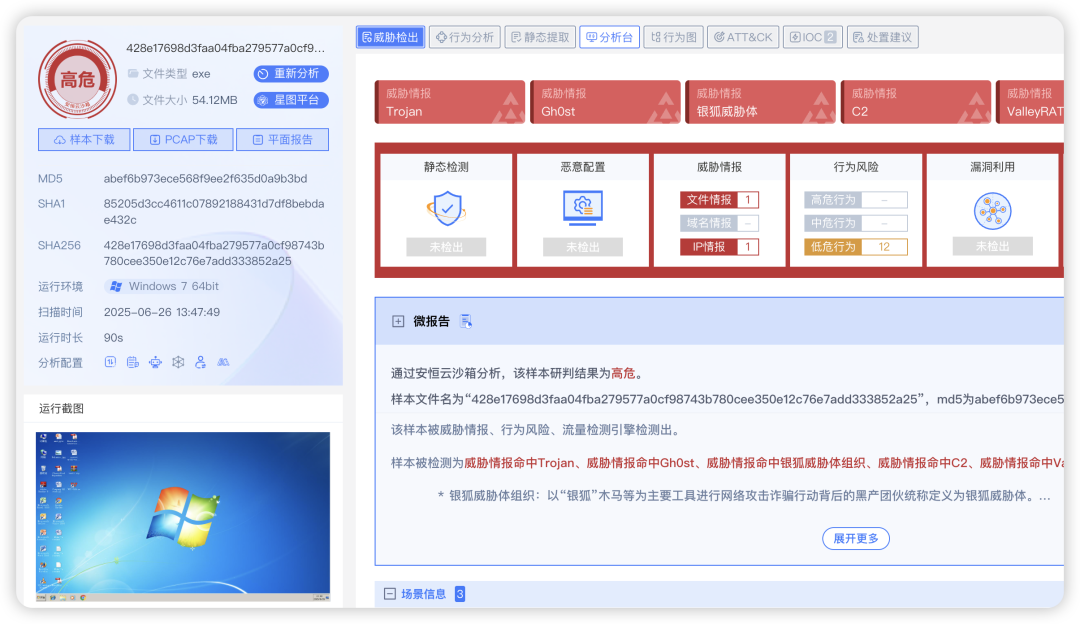Click the 高危 risk level badge
This screenshot has height=624, width=1080.
(x=77, y=81)
